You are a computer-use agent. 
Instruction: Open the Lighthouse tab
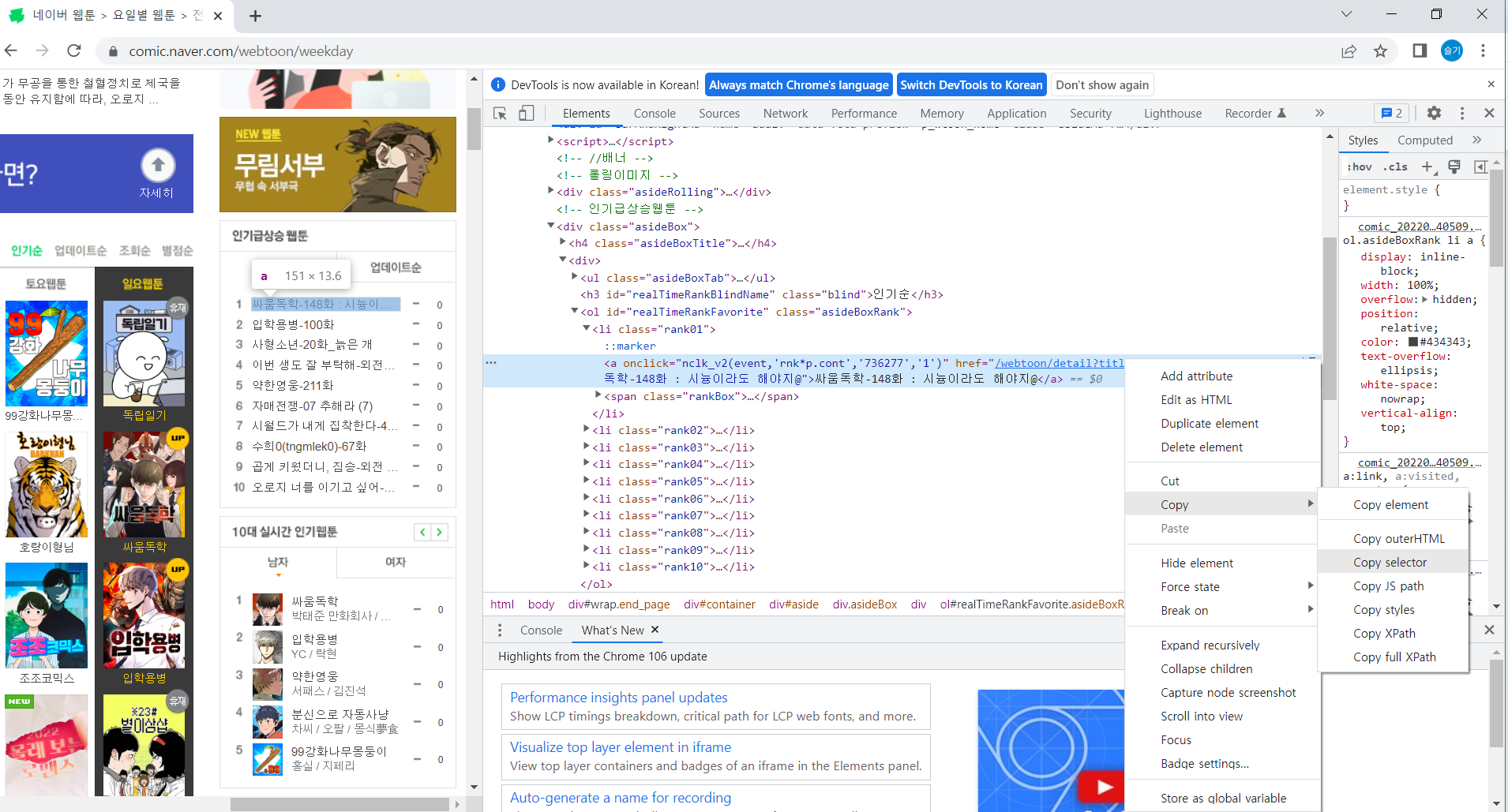1172,113
